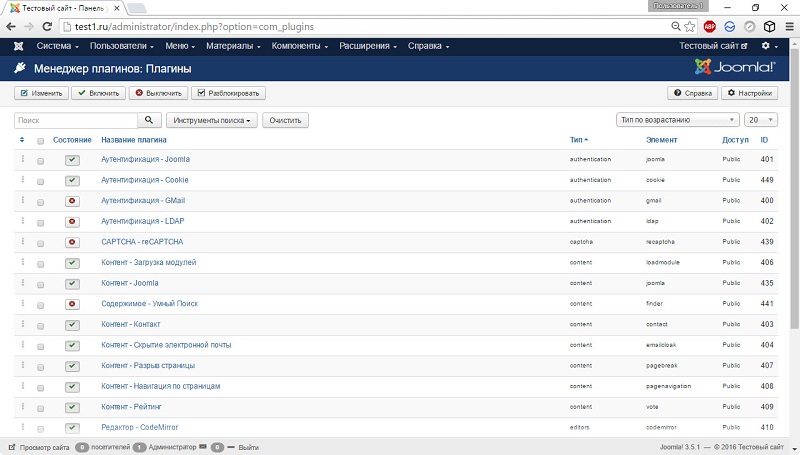Bookmark this page with the star icon

[x=690, y=27]
